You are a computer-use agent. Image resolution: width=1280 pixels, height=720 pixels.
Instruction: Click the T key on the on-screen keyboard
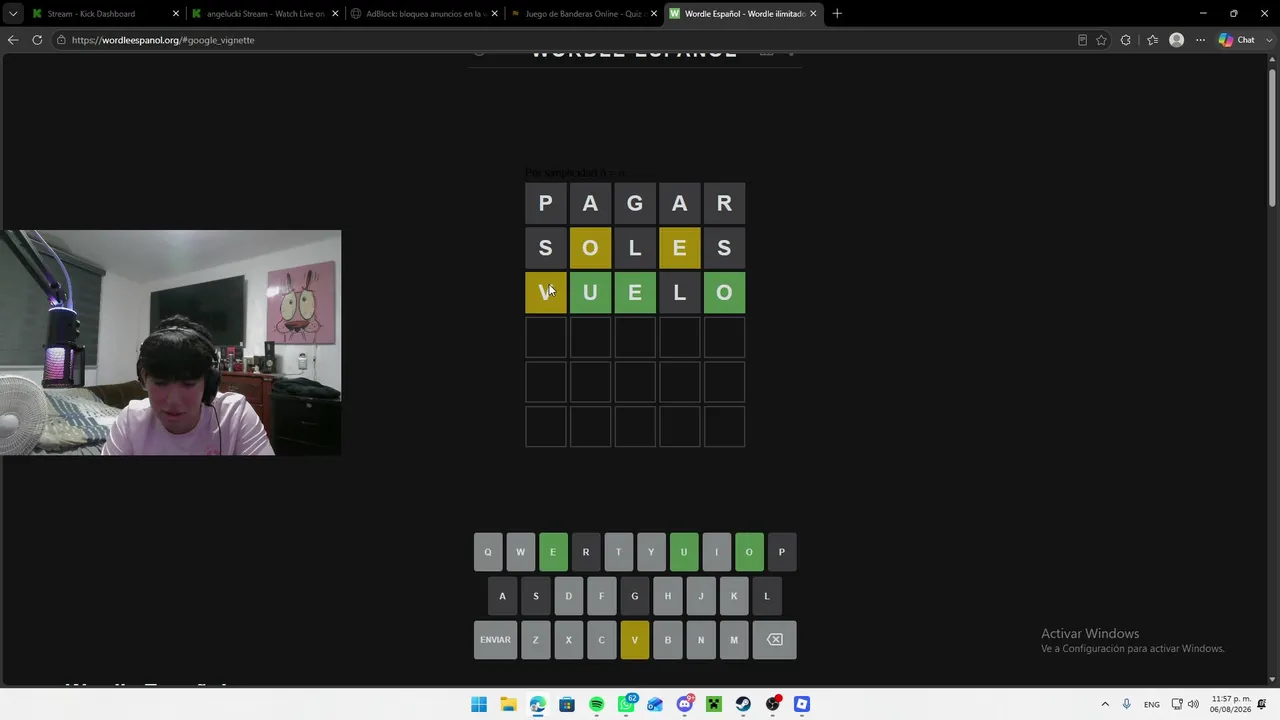(618, 552)
